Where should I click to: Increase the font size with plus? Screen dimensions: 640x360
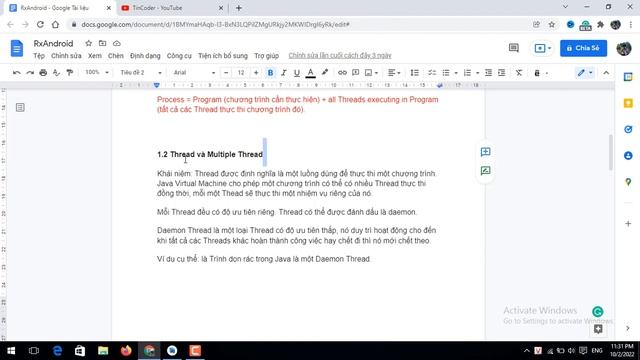pos(256,73)
